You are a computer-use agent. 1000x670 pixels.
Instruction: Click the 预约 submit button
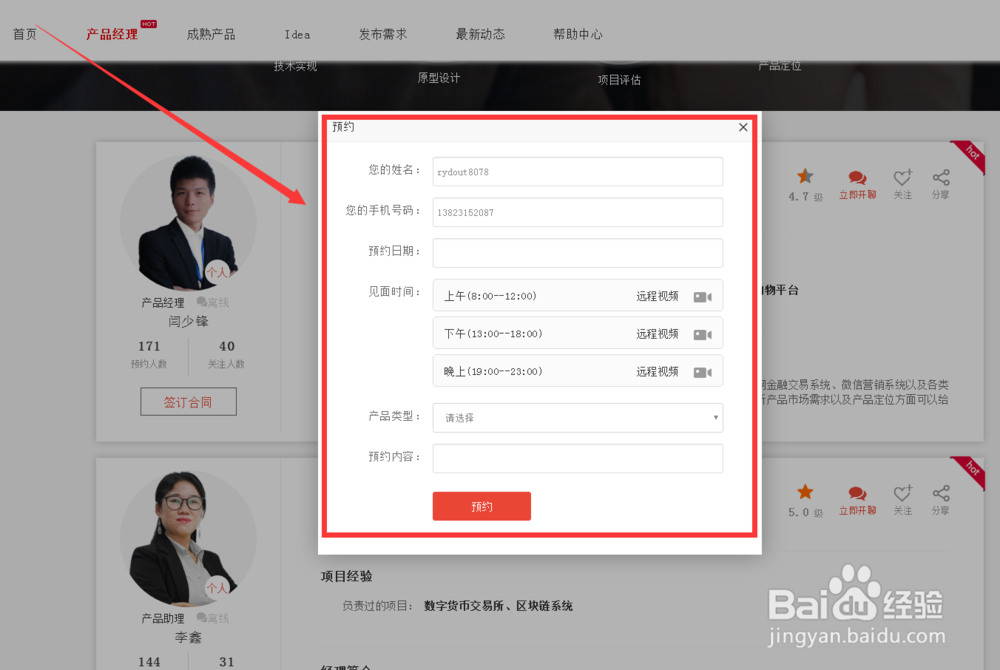click(x=481, y=506)
